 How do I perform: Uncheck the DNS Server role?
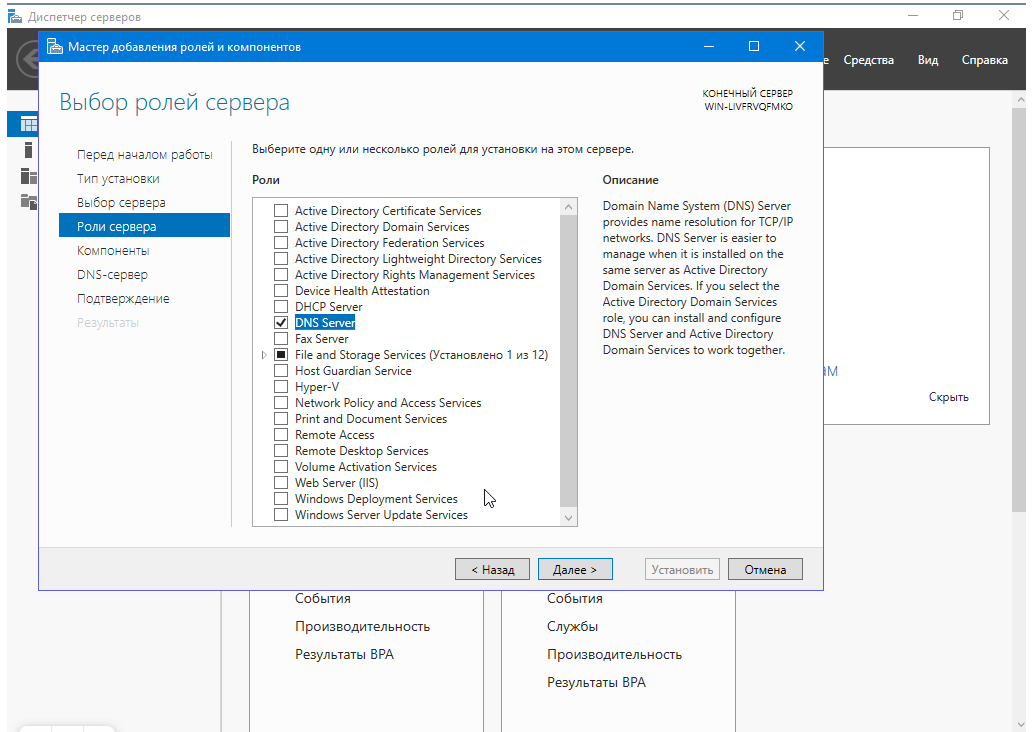coord(281,323)
